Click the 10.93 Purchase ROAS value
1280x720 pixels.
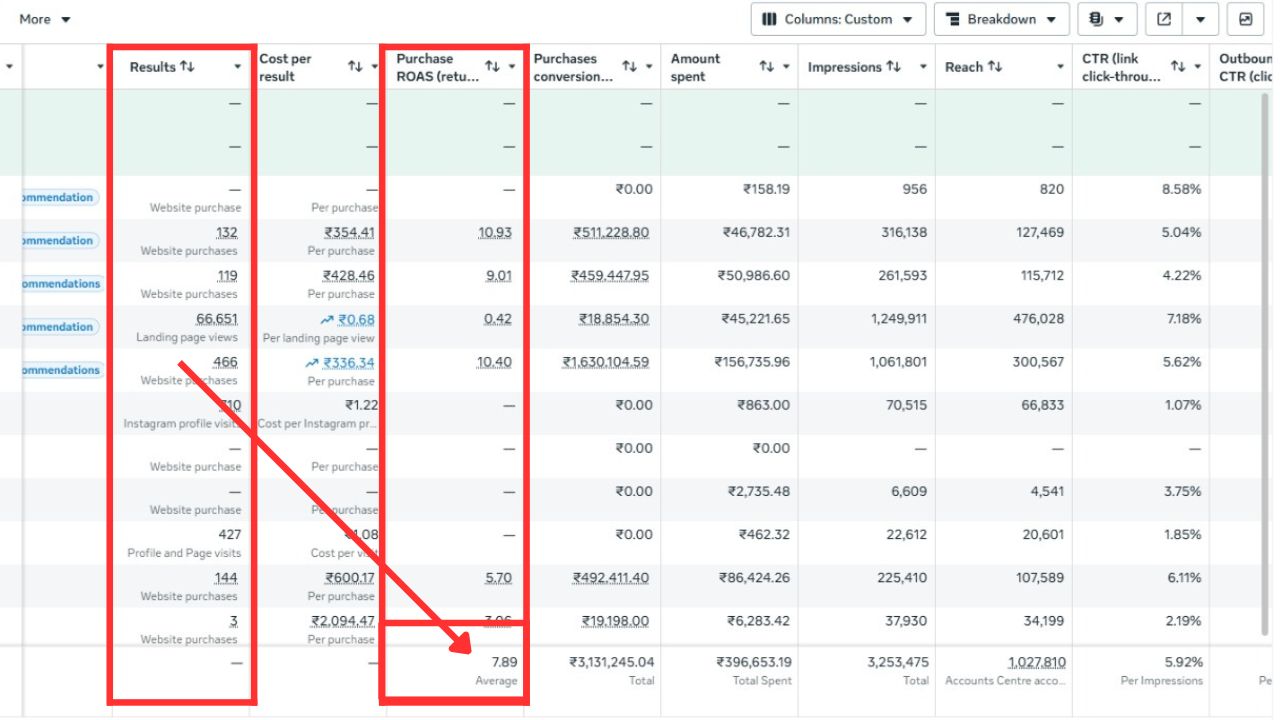point(495,233)
